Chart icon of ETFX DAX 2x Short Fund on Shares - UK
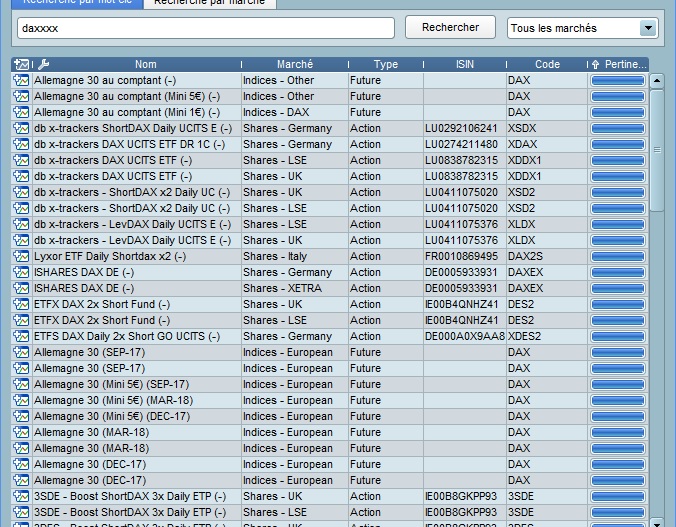This screenshot has width=676, height=527. pos(21,304)
